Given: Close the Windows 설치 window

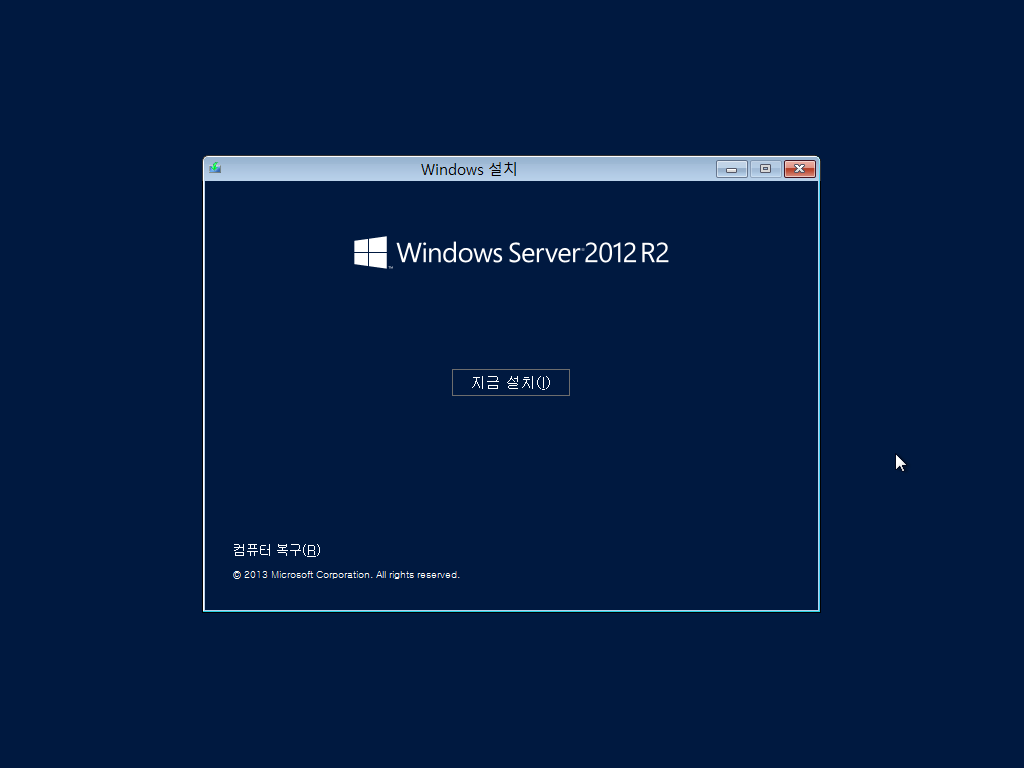Looking at the screenshot, I should point(799,169).
